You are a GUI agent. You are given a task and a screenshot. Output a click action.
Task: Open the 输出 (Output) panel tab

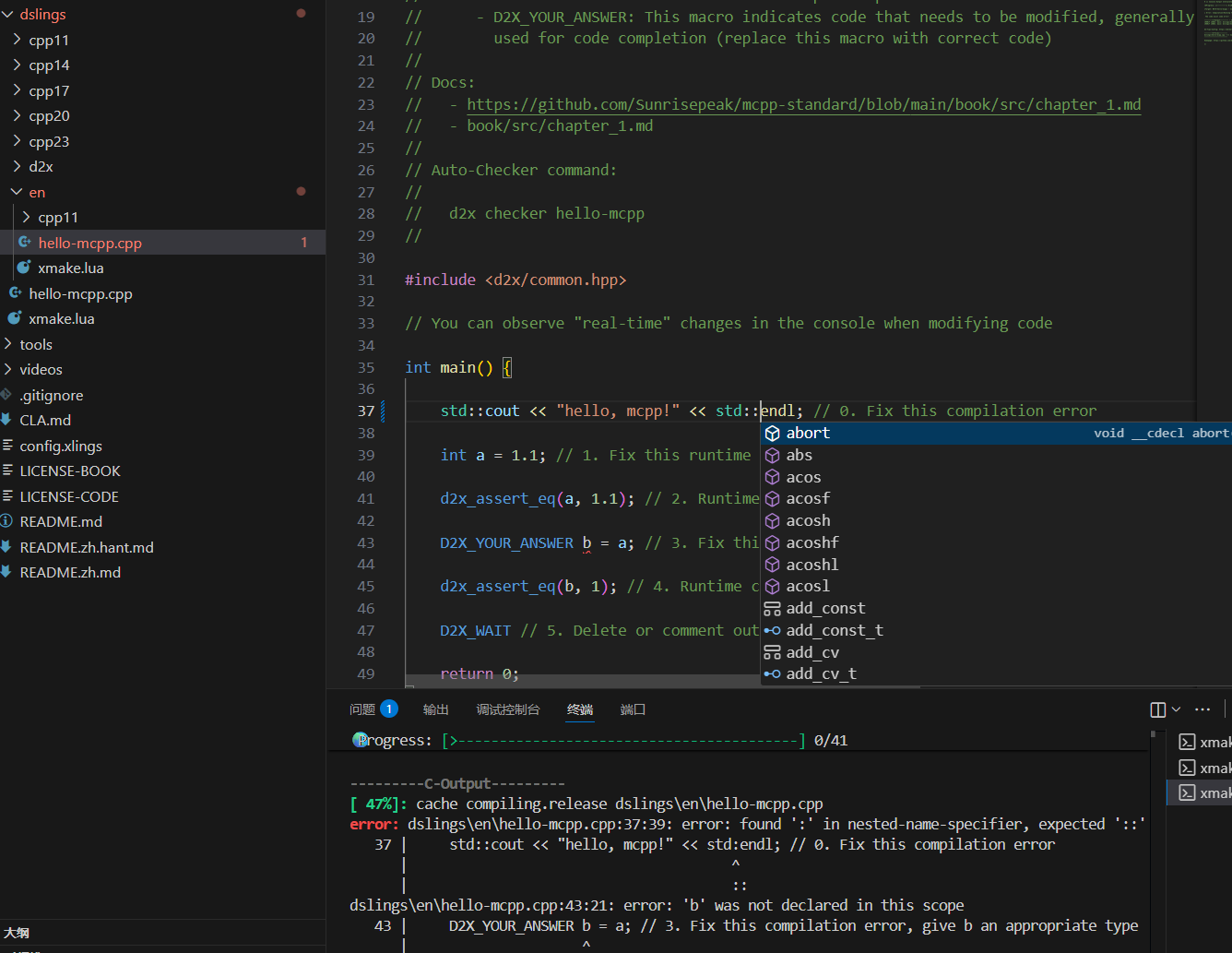pyautogui.click(x=435, y=709)
